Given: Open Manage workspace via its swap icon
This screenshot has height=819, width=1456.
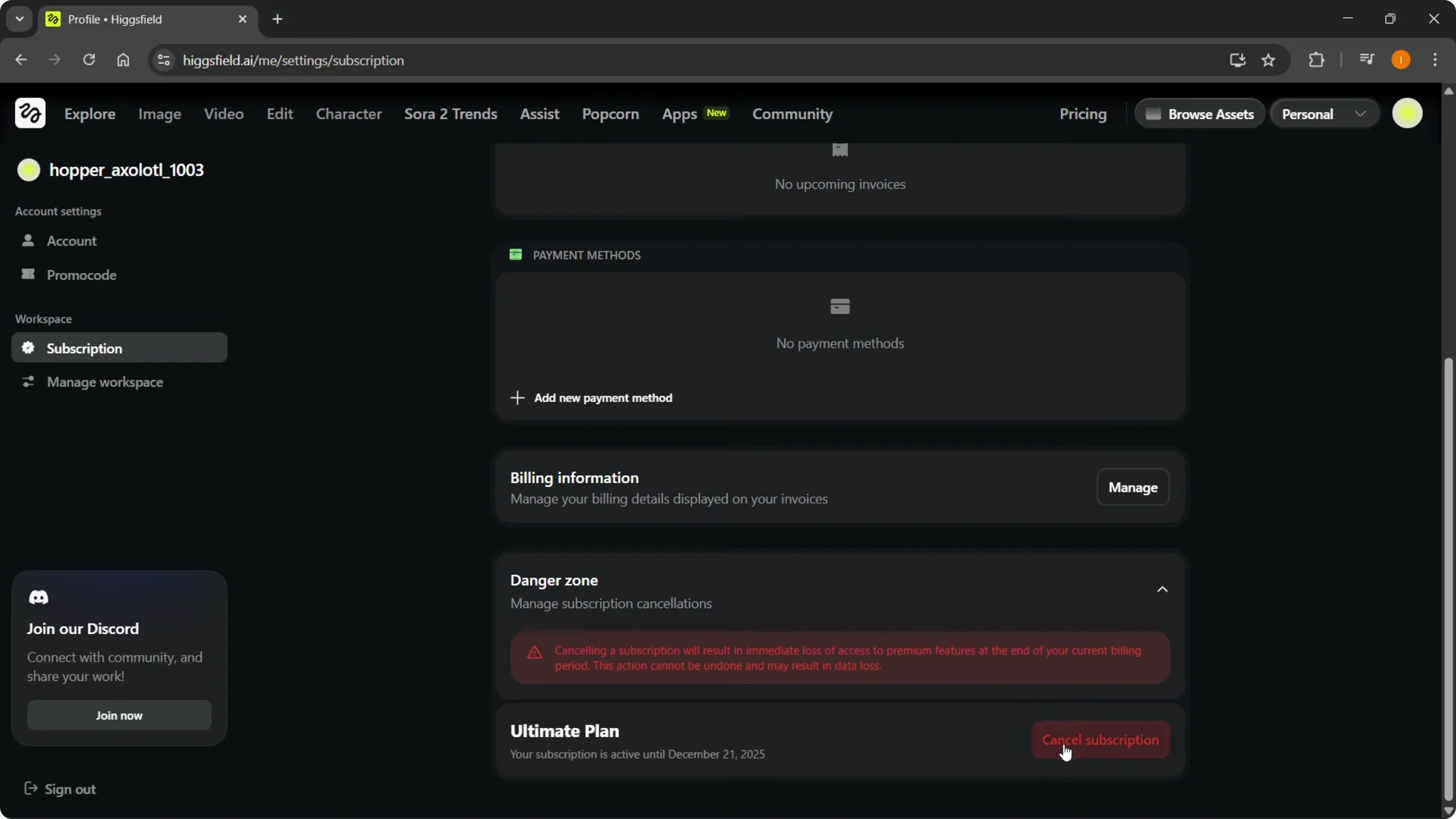Looking at the screenshot, I should 28,382.
